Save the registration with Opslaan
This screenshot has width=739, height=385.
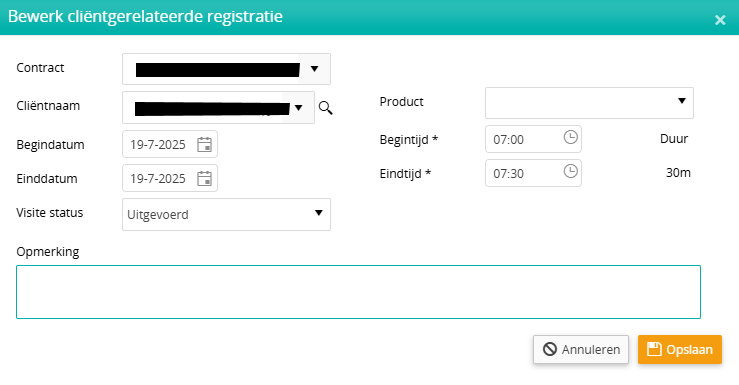click(x=680, y=350)
